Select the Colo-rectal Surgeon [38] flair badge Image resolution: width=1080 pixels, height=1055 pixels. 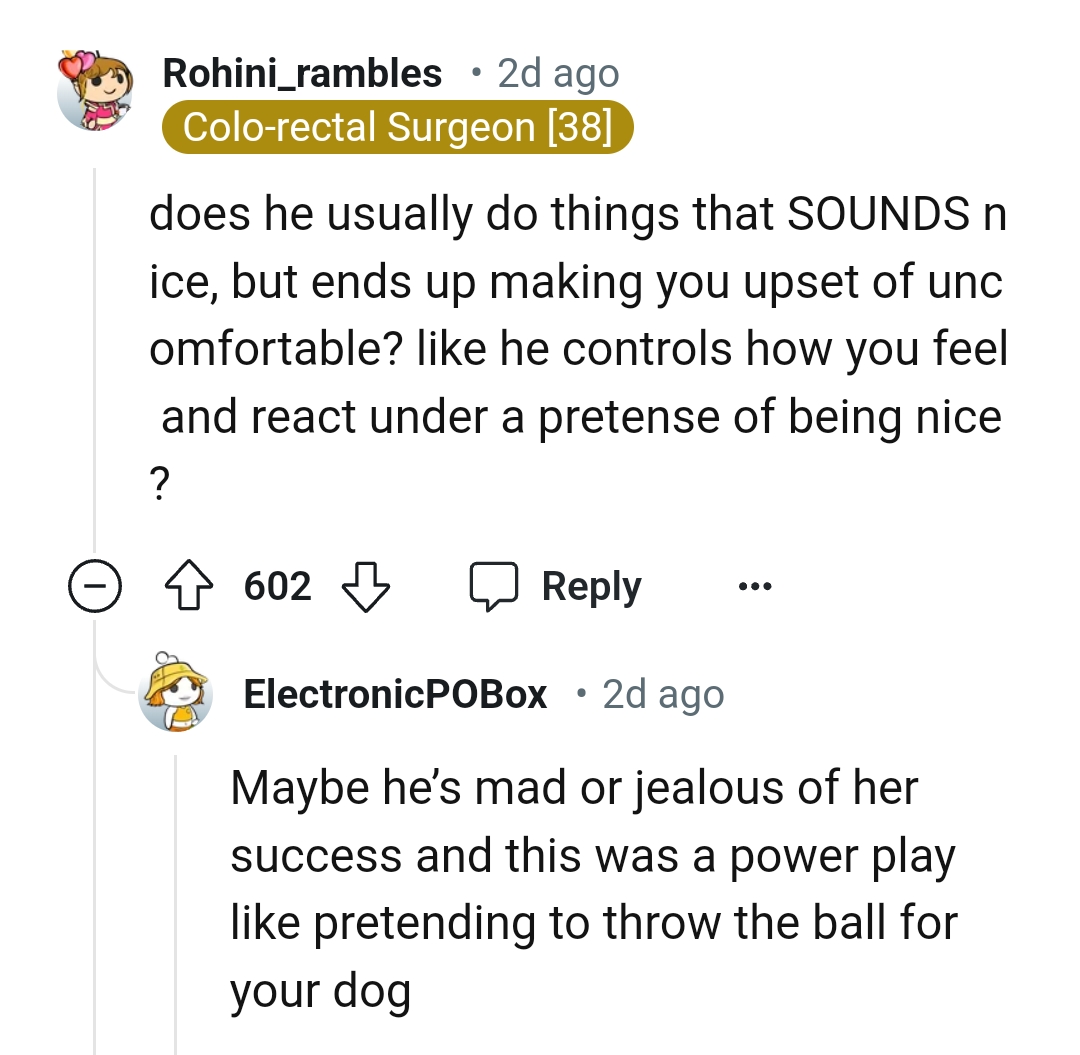[x=398, y=126]
